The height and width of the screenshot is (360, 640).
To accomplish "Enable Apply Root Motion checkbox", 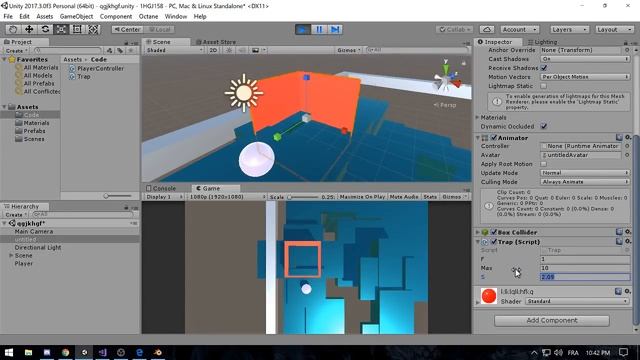I will (544, 164).
